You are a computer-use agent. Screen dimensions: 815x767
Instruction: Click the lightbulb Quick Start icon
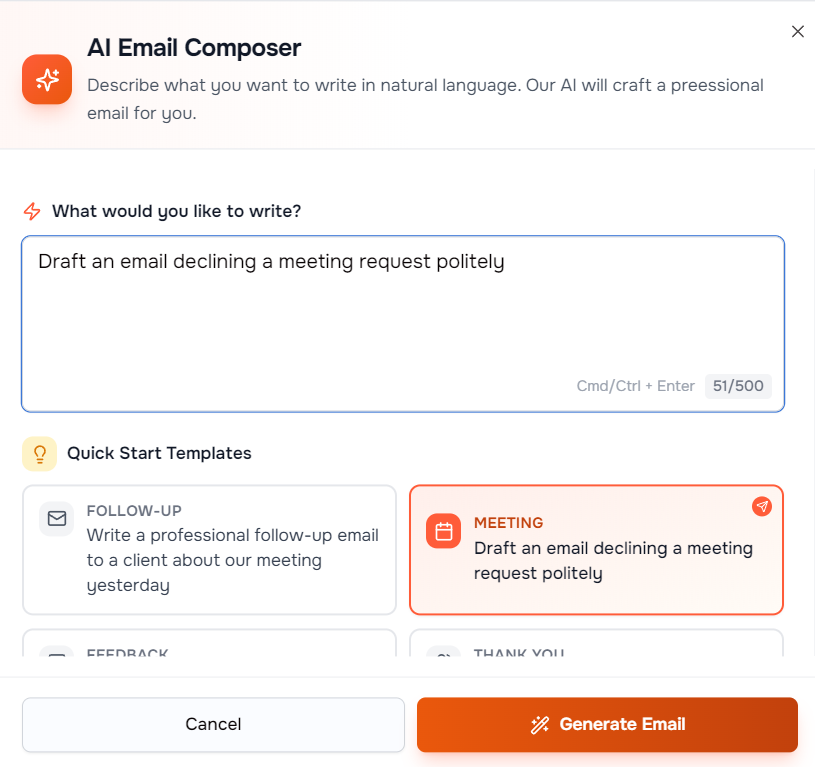click(40, 454)
